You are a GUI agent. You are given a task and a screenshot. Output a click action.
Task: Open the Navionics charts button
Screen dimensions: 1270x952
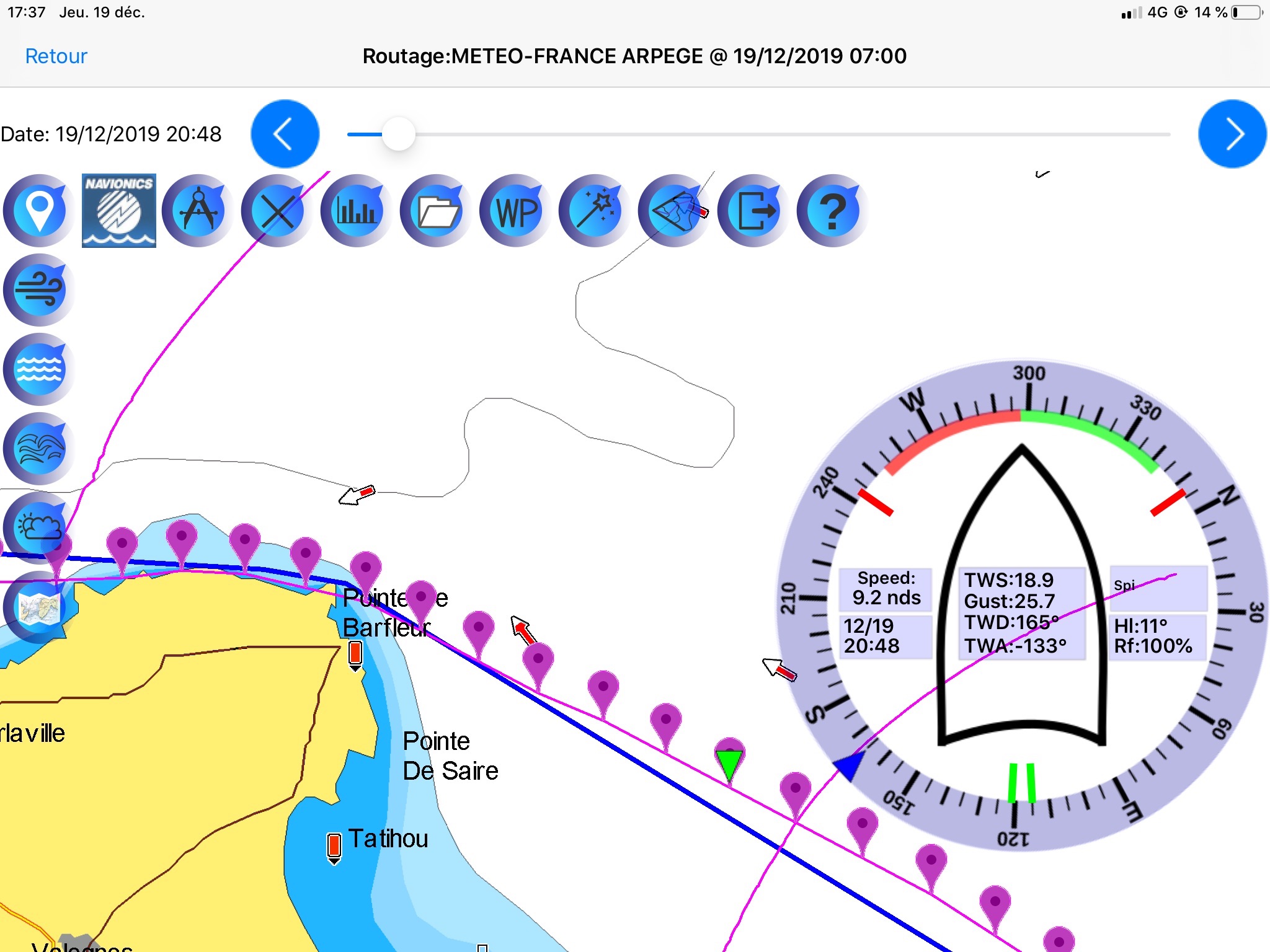tap(119, 211)
